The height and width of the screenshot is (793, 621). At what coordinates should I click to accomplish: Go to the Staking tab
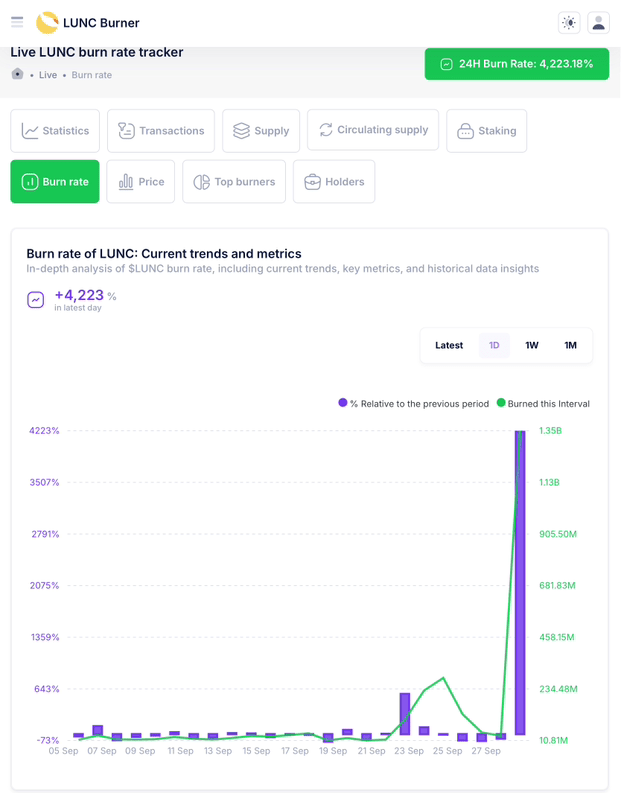click(486, 130)
